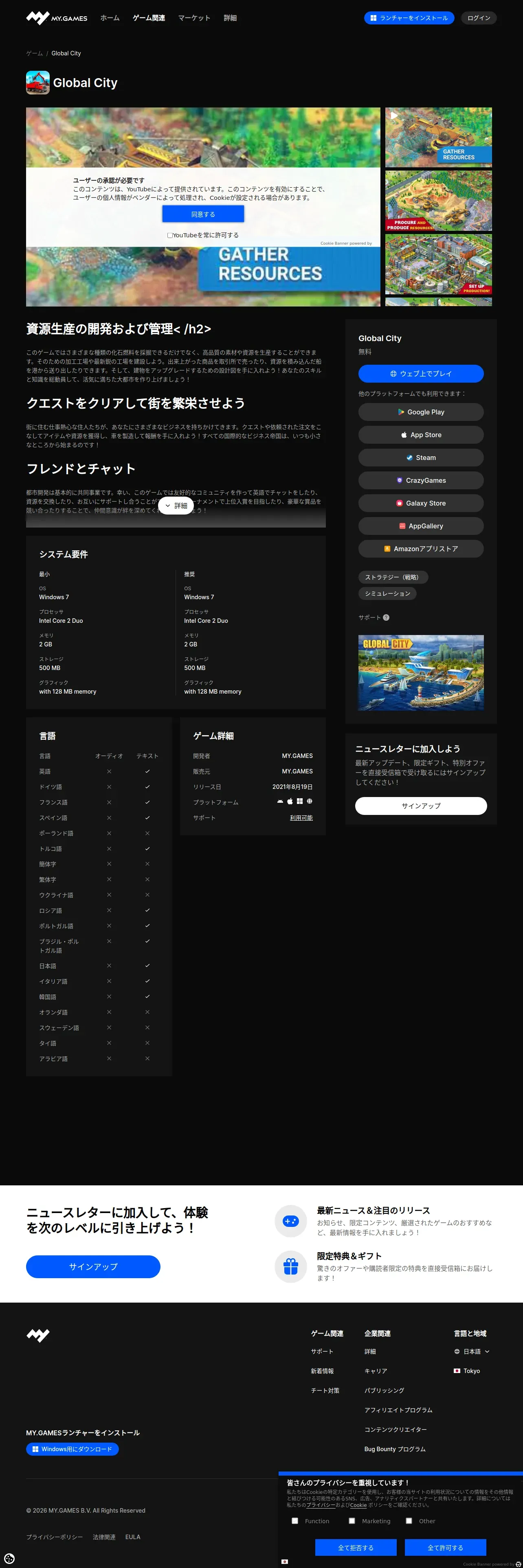Open the 詳細 menu item in header

click(230, 18)
